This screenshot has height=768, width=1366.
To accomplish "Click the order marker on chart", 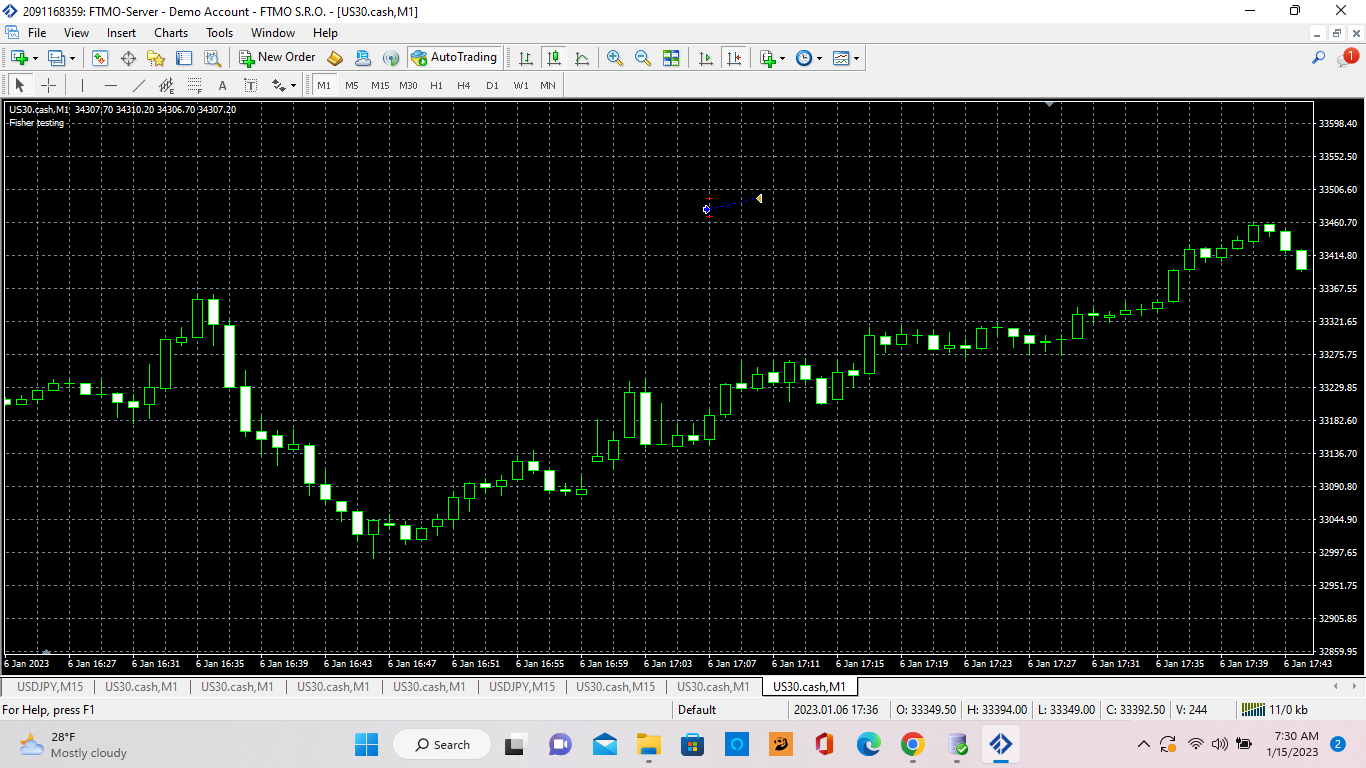I will pos(707,209).
